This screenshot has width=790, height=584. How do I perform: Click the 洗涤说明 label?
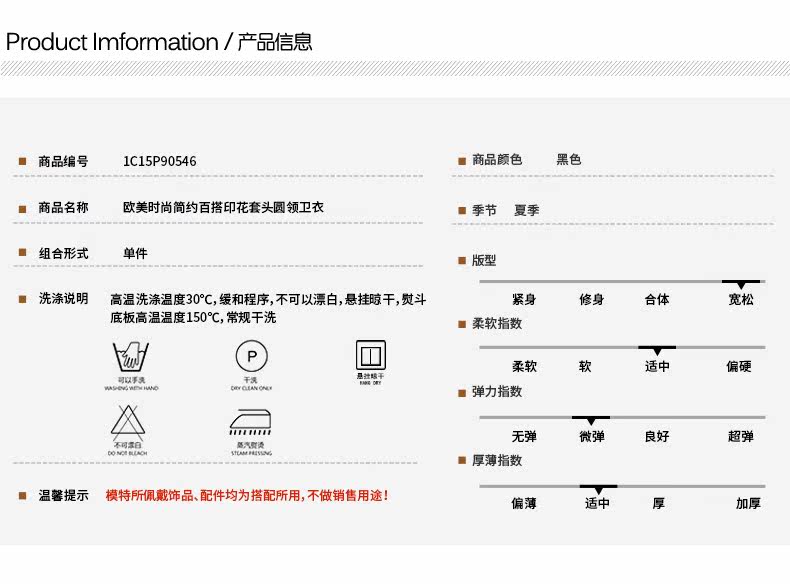(63, 298)
